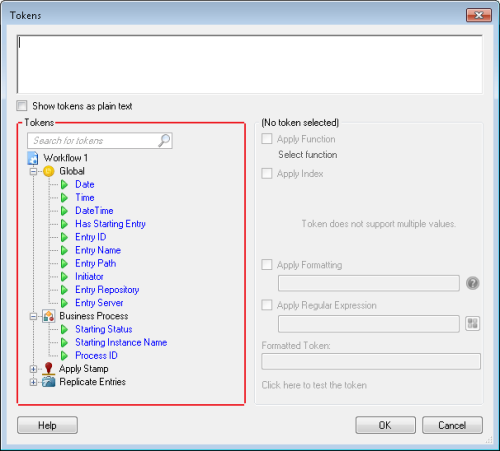This screenshot has width=500, height=451.
Task: Select the Has Starting Entry token
Action: click(x=110, y=224)
